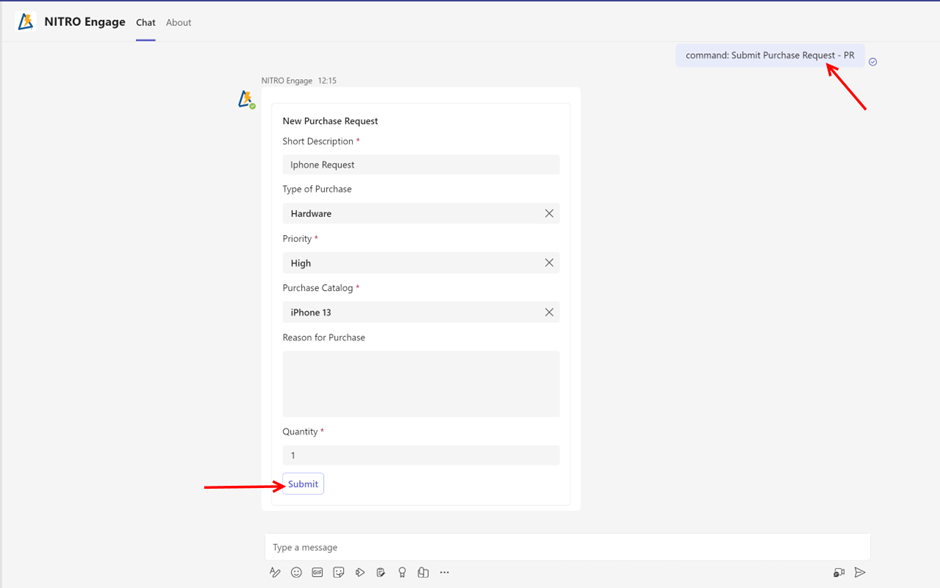The image size is (940, 588).
Task: Click the NITRO Engage logo in header
Action: pyautogui.click(x=26, y=22)
